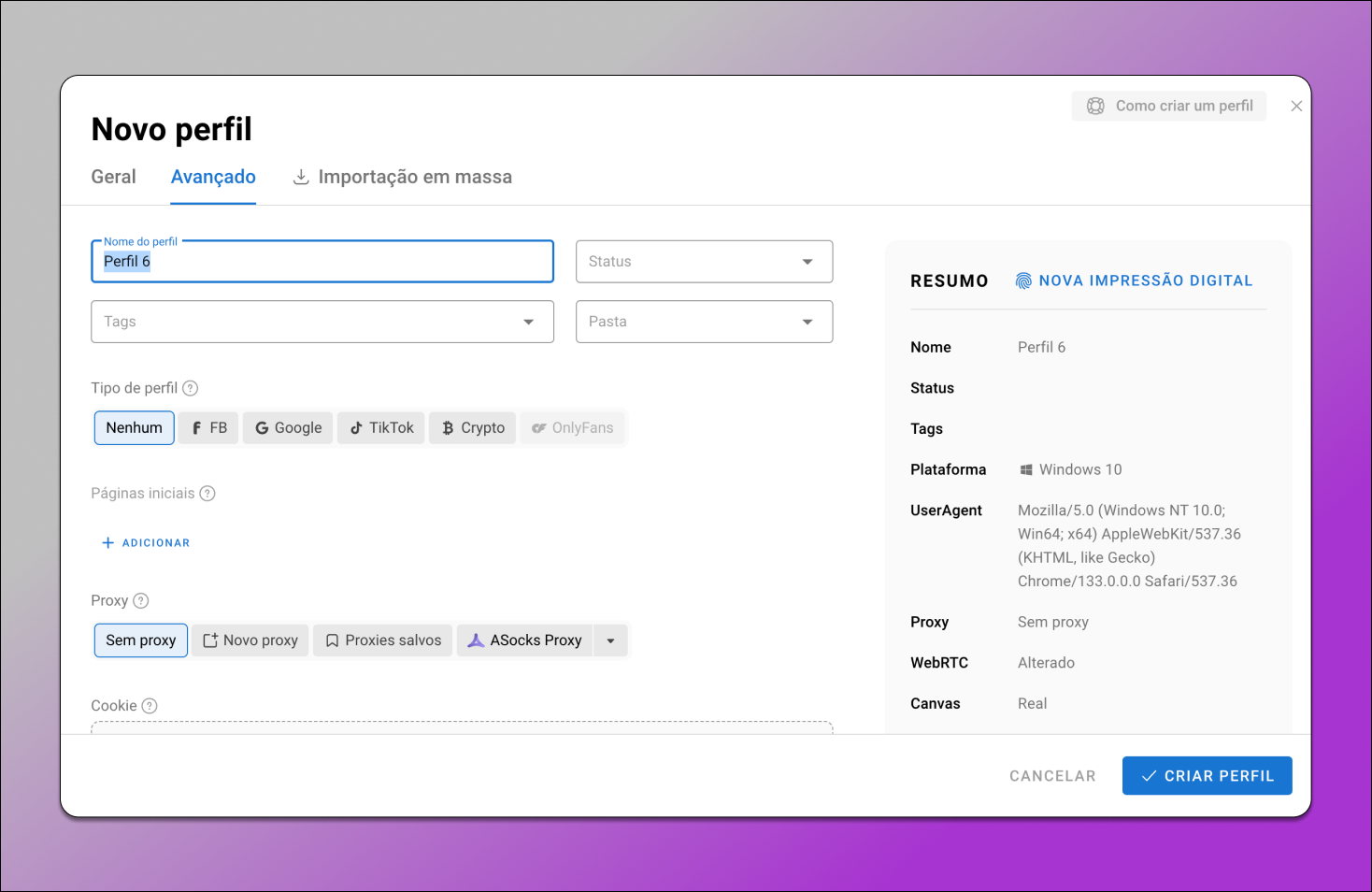Screen dimensions: 1372x892
Task: Choose the Novo proxy option
Action: (x=250, y=640)
